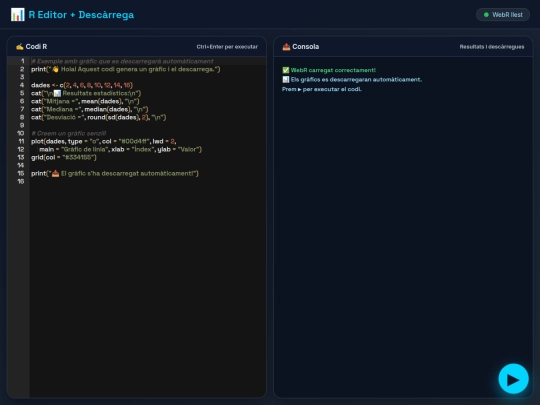
Task: Click the Ctrl+Enter per executar hint
Action: [x=227, y=47]
